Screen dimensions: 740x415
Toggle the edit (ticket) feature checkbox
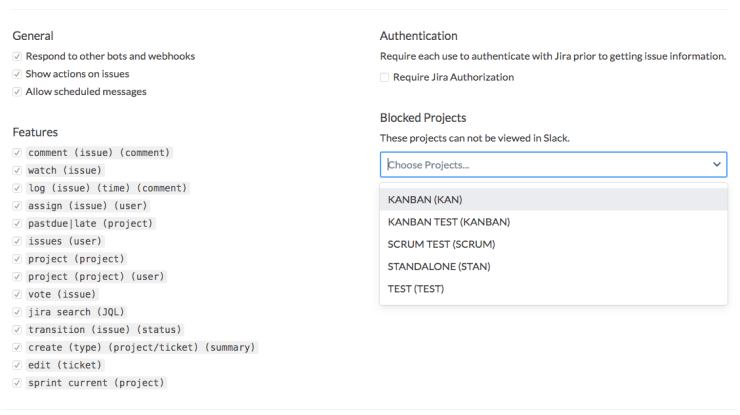click(x=17, y=365)
